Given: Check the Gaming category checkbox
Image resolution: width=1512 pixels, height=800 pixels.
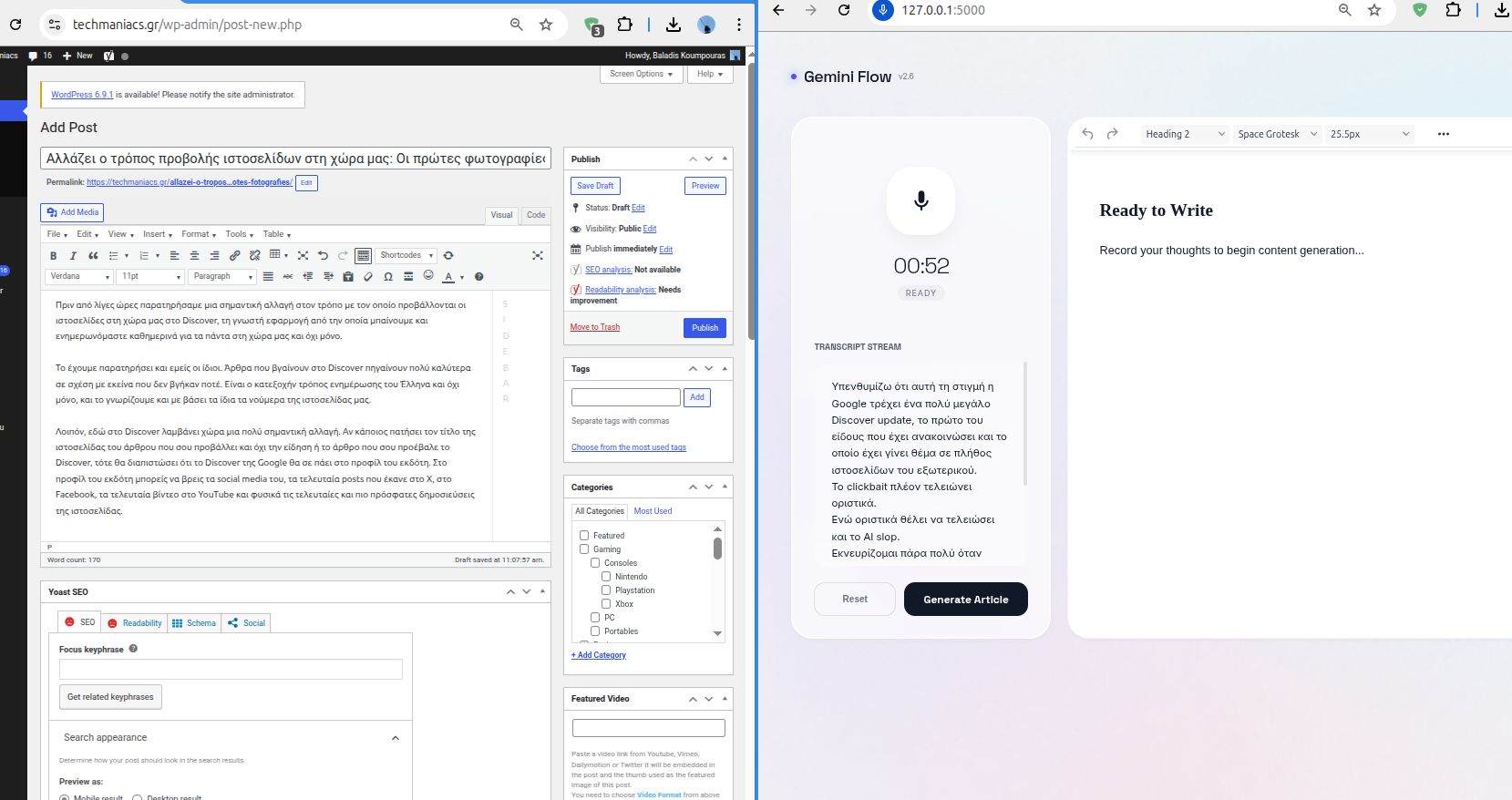Looking at the screenshot, I should (584, 549).
